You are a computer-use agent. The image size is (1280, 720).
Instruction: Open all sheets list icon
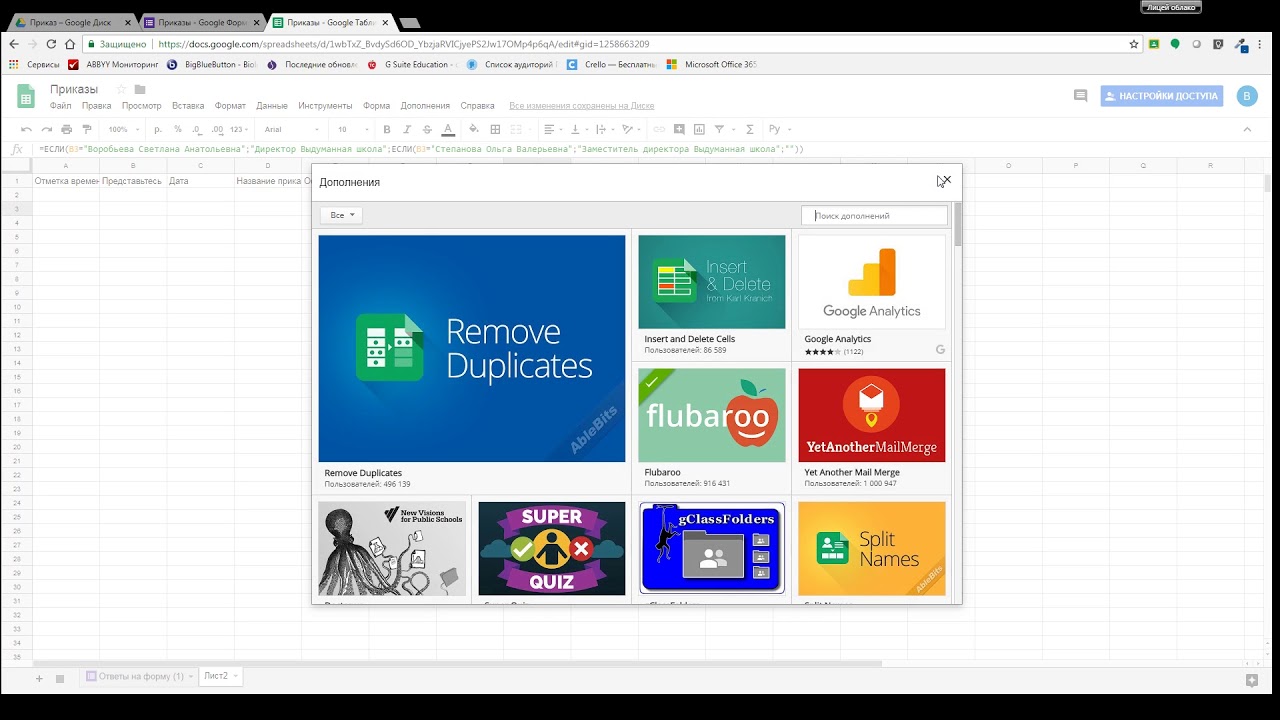(60, 678)
